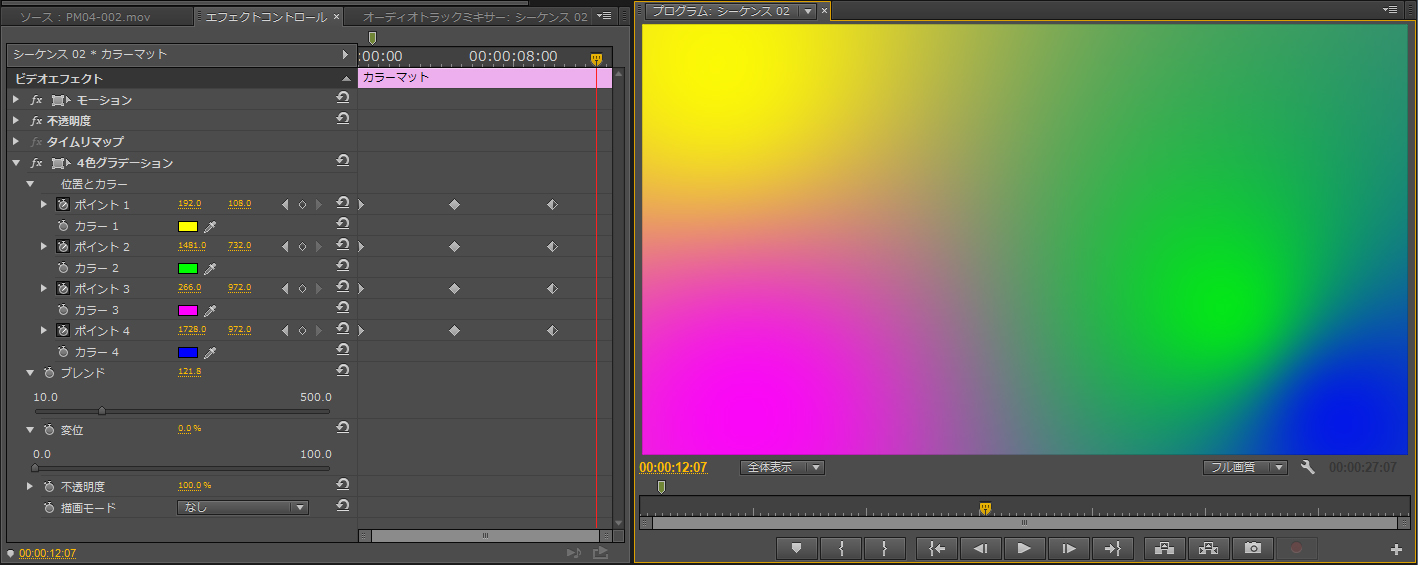Select the エフェクトコントロール tab
The height and width of the screenshot is (565, 1418).
(x=267, y=17)
